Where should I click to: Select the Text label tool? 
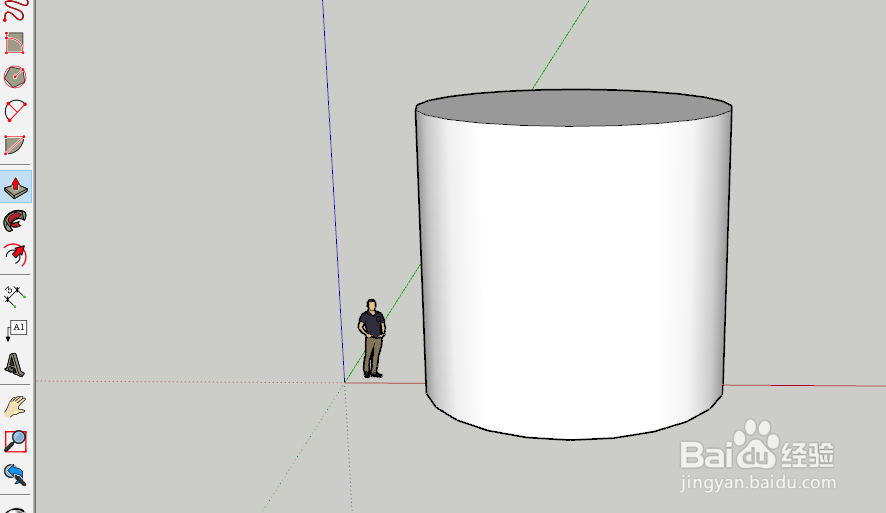[x=15, y=330]
